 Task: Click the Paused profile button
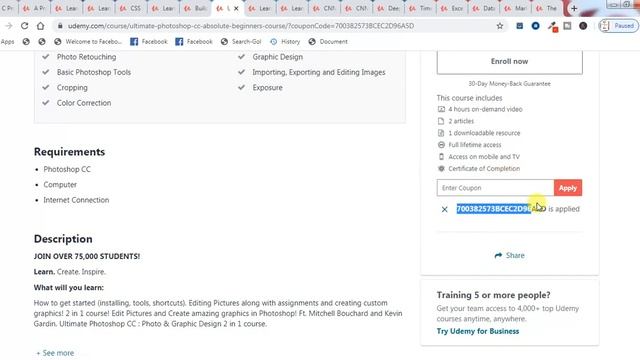pyautogui.click(x=618, y=26)
